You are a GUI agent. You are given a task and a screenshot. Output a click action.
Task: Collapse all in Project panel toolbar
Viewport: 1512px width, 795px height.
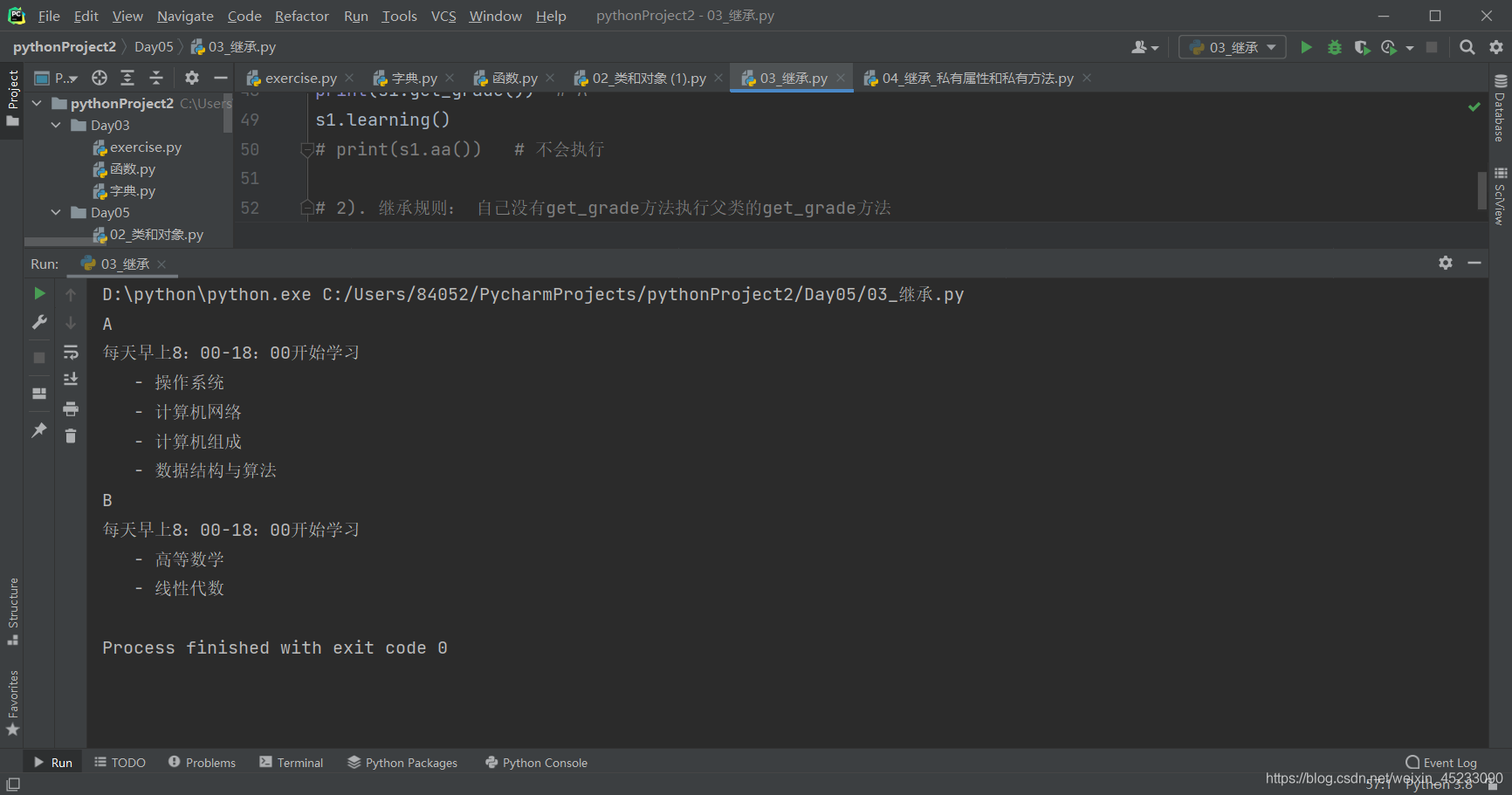tap(156, 78)
